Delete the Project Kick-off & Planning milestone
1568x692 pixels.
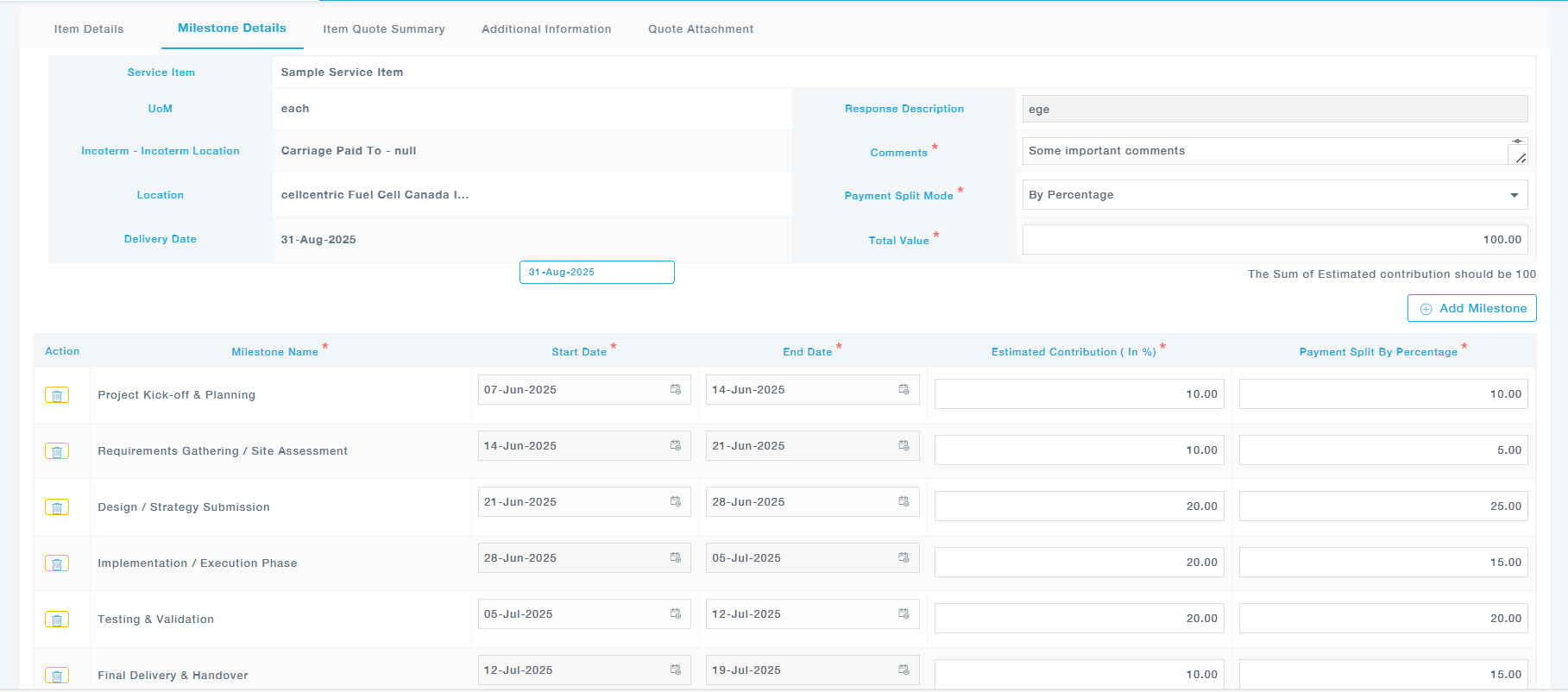[x=57, y=395]
